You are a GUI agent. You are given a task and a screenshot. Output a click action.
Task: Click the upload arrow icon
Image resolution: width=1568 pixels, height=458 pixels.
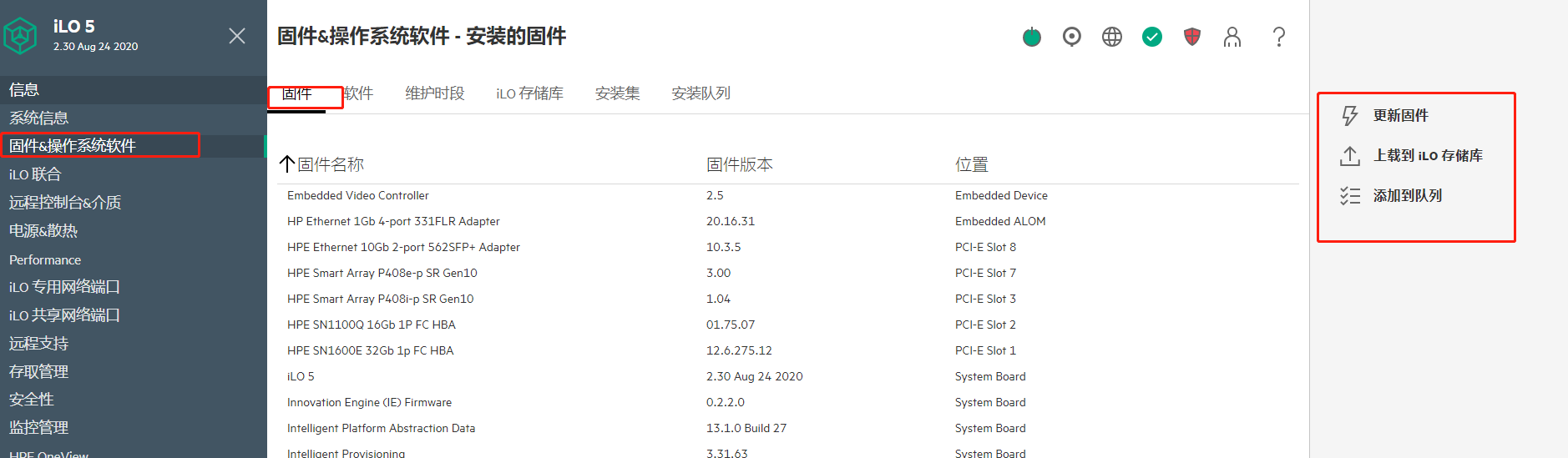1350,156
